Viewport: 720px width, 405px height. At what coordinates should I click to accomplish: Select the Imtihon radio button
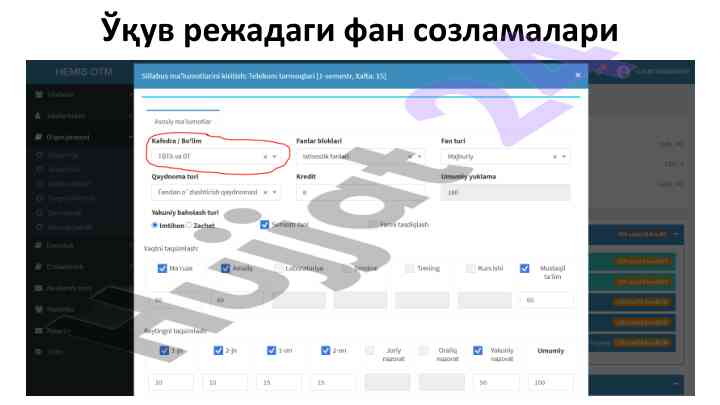coord(155,225)
